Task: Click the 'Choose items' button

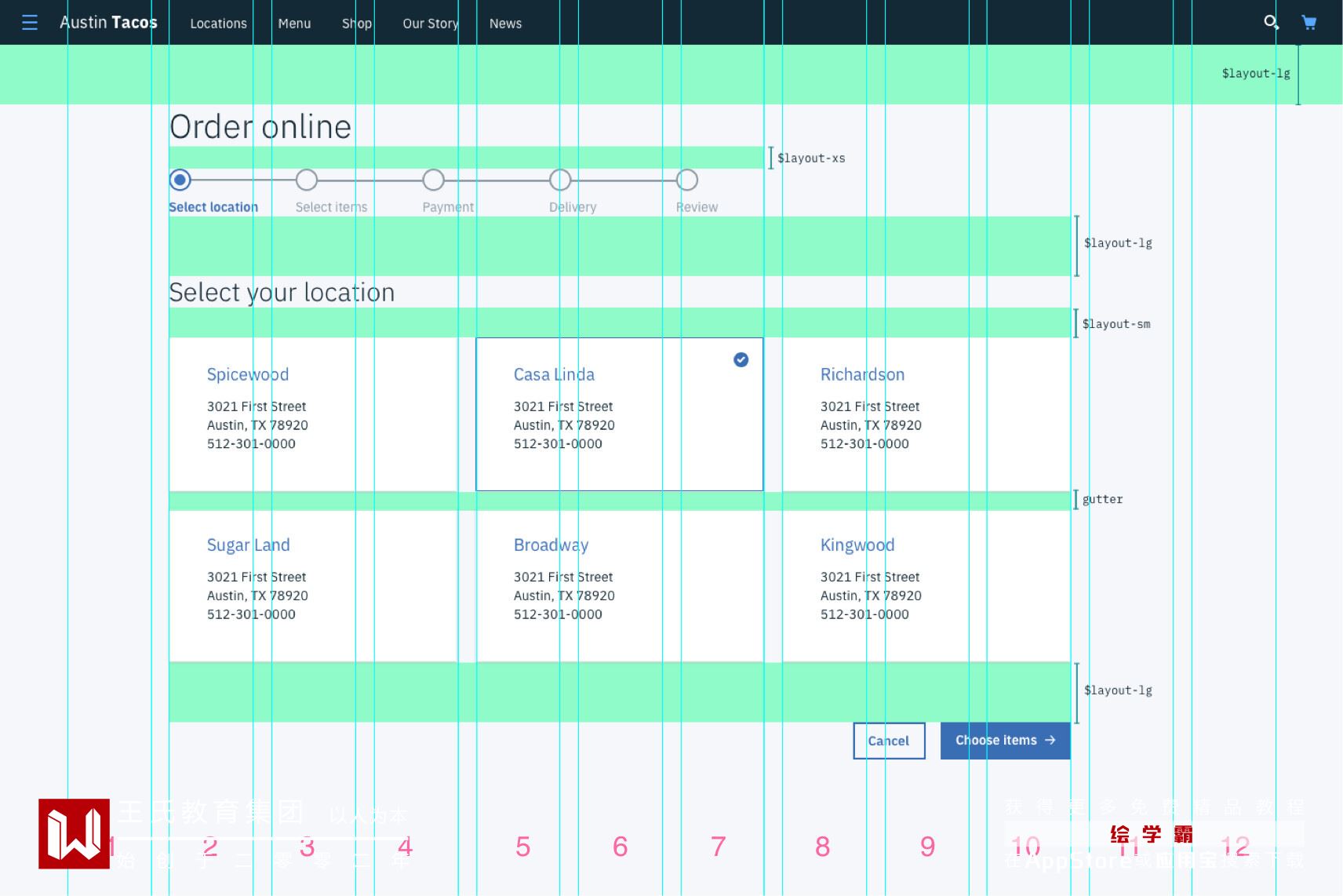Action: (1005, 741)
